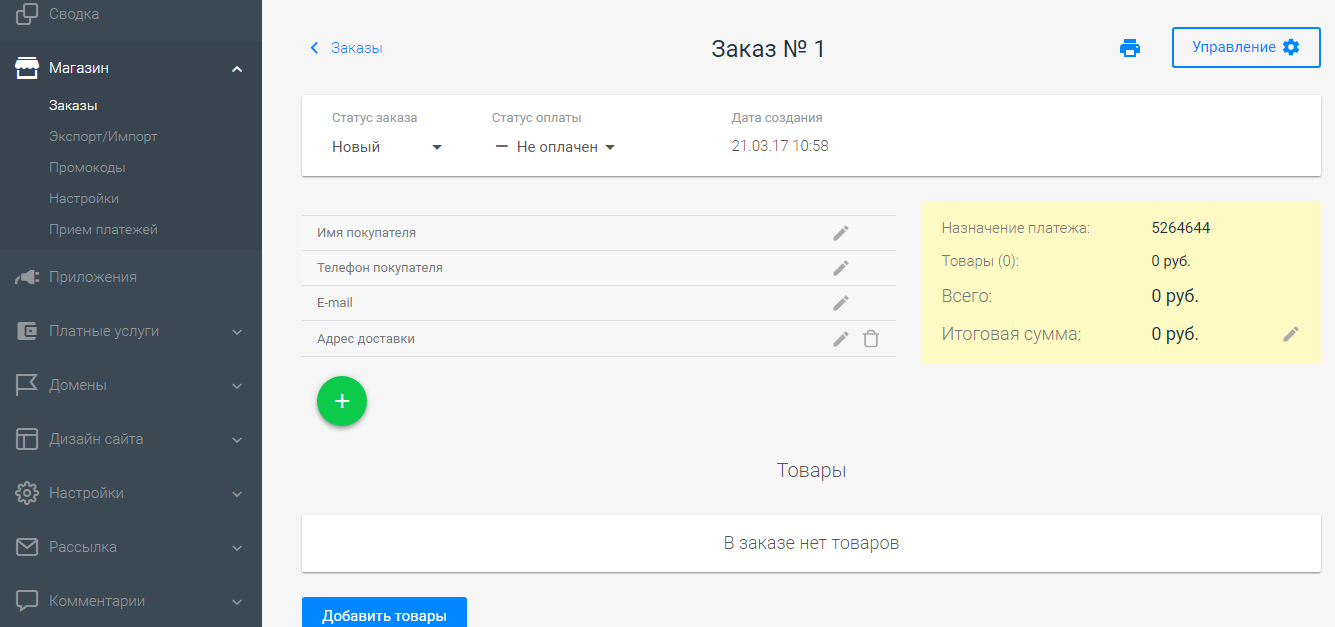Viewport: 1335px width, 627px height.
Task: Click the Итоговая сумма label
Action: click(x=1011, y=334)
